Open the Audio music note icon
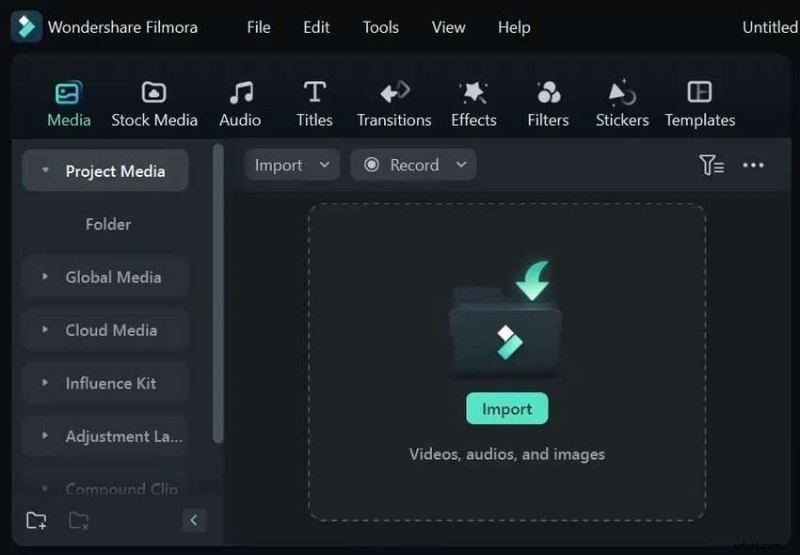This screenshot has width=800, height=555. tap(241, 92)
